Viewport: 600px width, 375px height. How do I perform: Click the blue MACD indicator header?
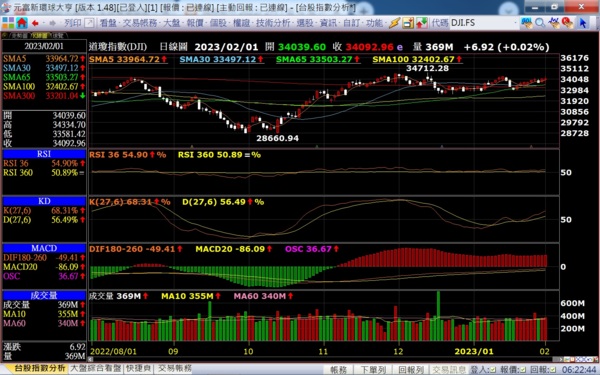44,248
